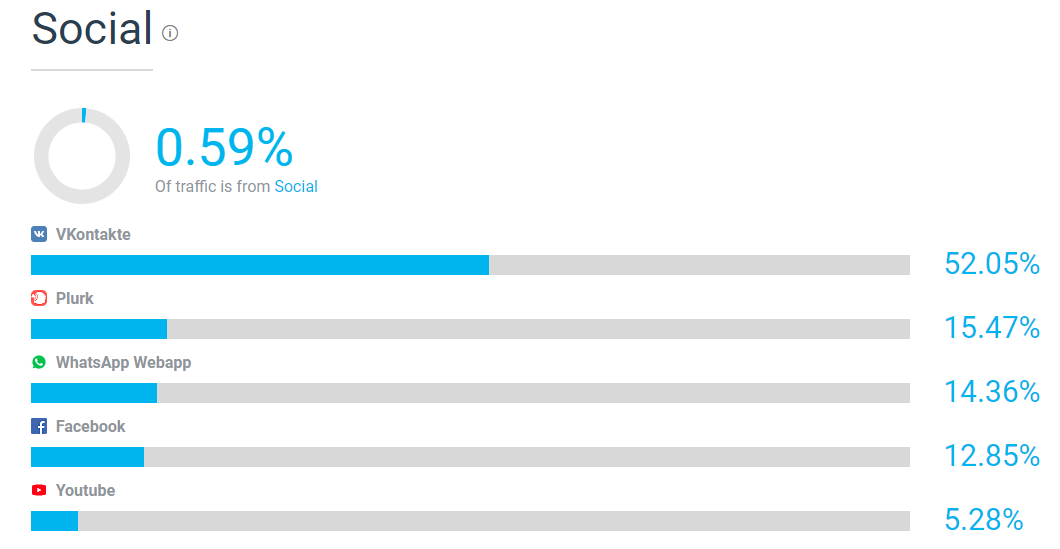Click the WhatsApp Webapp traffic bar
Screen dimensions: 1060x549
471,393
